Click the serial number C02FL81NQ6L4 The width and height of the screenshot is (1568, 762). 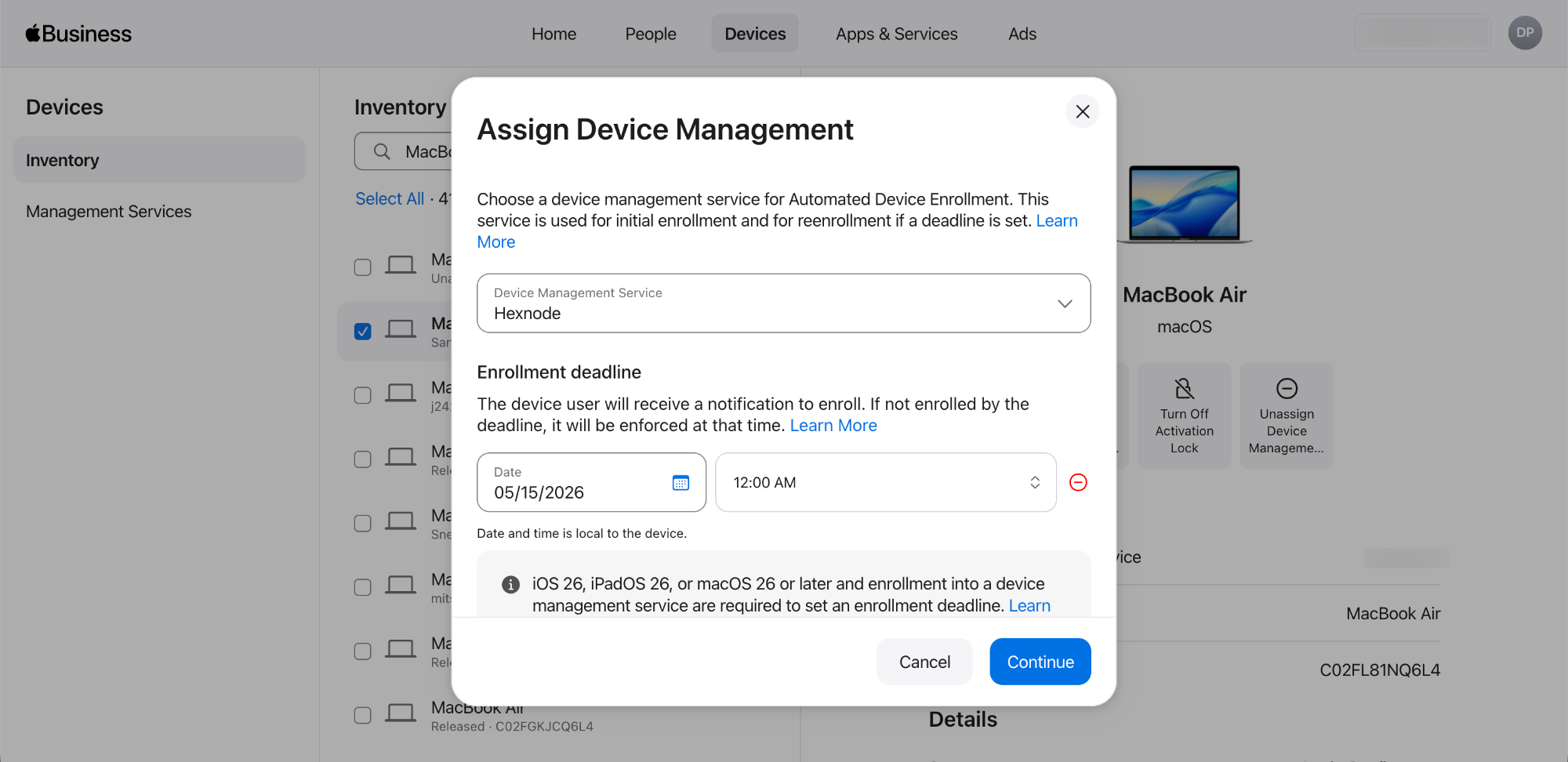[x=1380, y=670]
